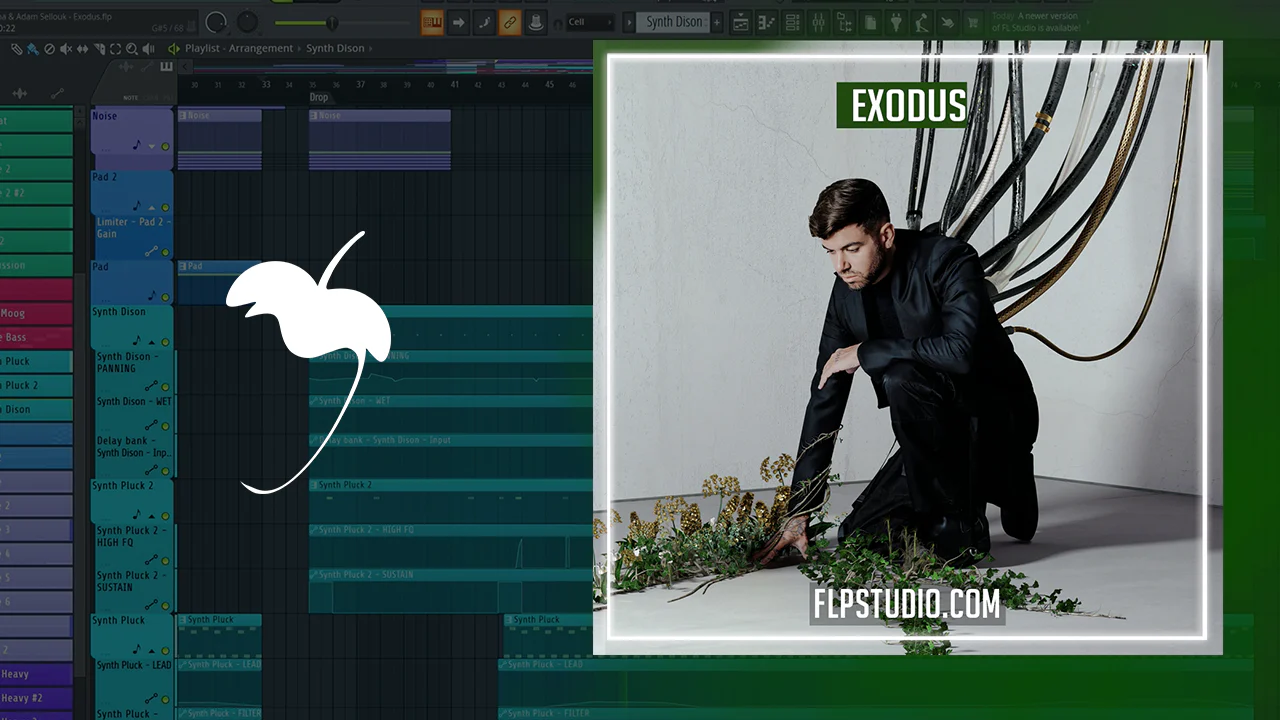Select the paint brush tool
The image size is (1280, 720).
[33, 49]
